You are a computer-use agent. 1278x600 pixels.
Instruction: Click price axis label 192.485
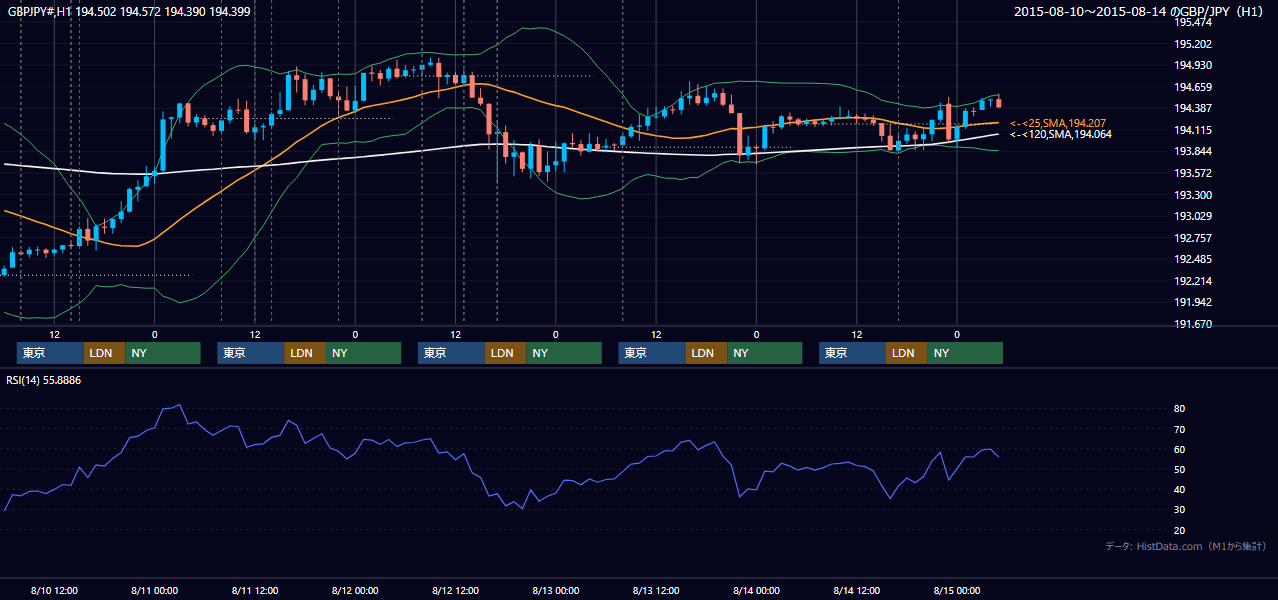pos(1192,259)
